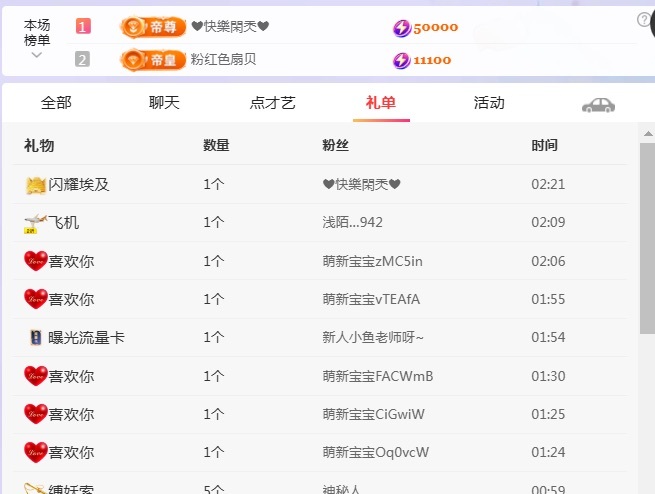Click the gray car icon tab

[x=598, y=105]
